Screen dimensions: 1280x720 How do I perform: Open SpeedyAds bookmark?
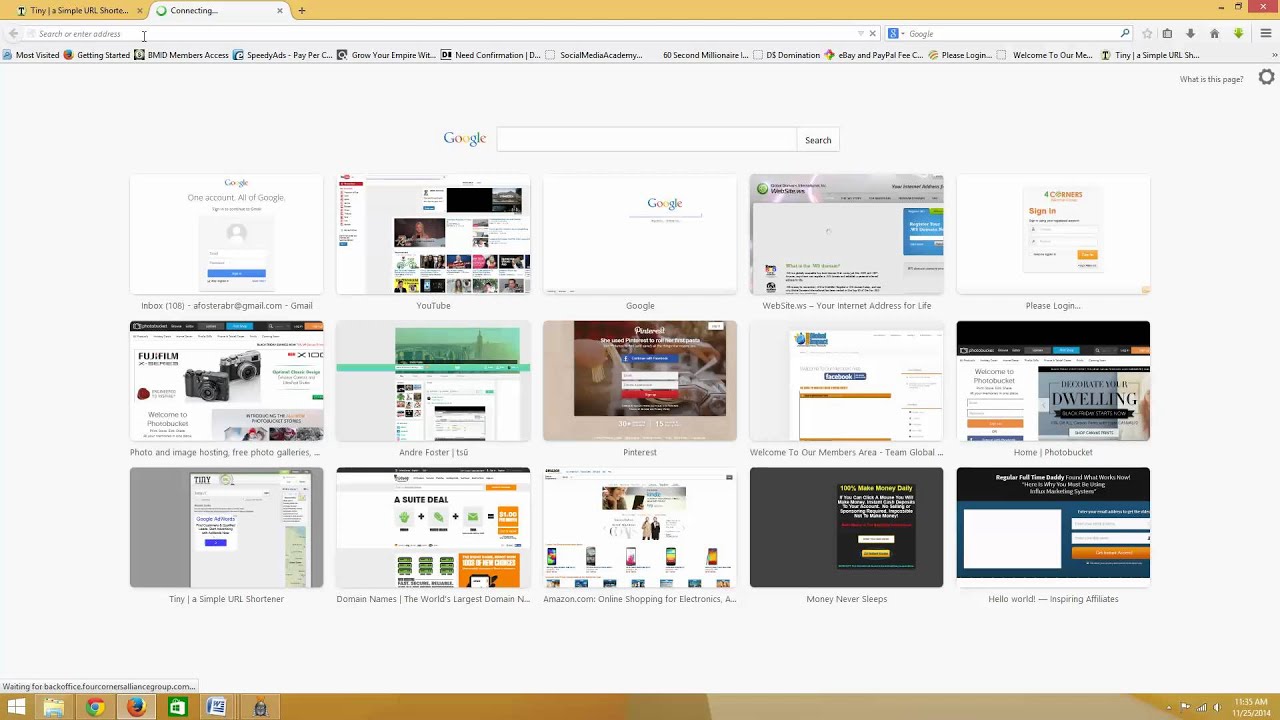pos(282,55)
